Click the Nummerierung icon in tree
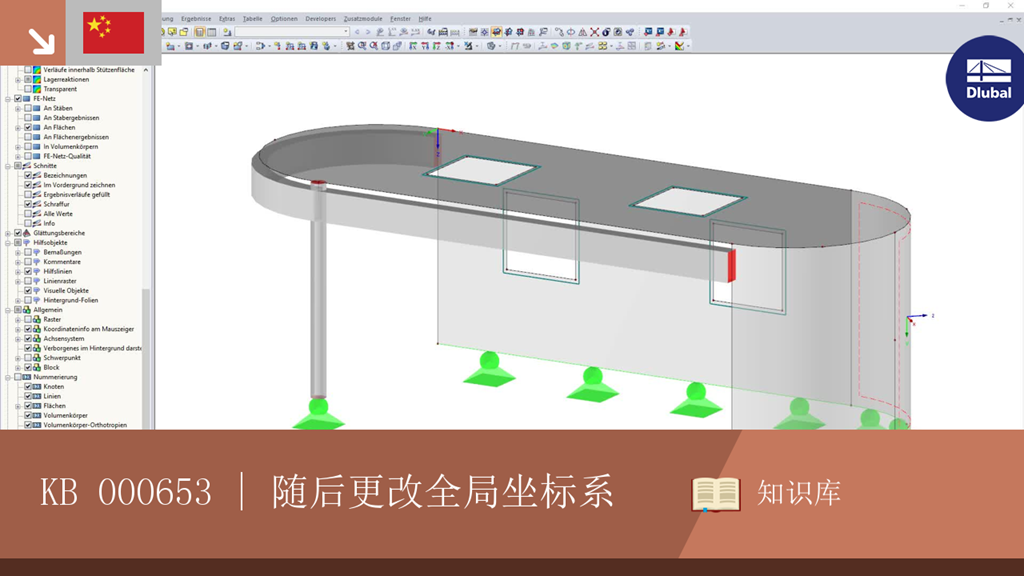This screenshot has height=576, width=1024. [27, 377]
